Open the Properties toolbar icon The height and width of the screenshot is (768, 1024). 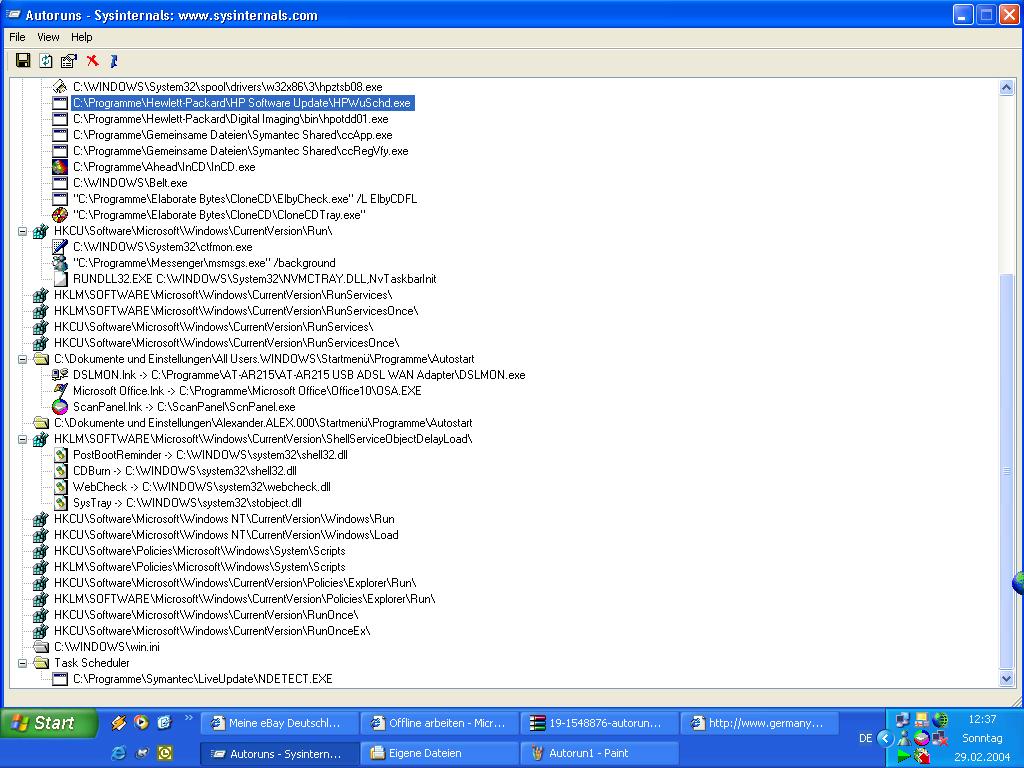tap(68, 61)
